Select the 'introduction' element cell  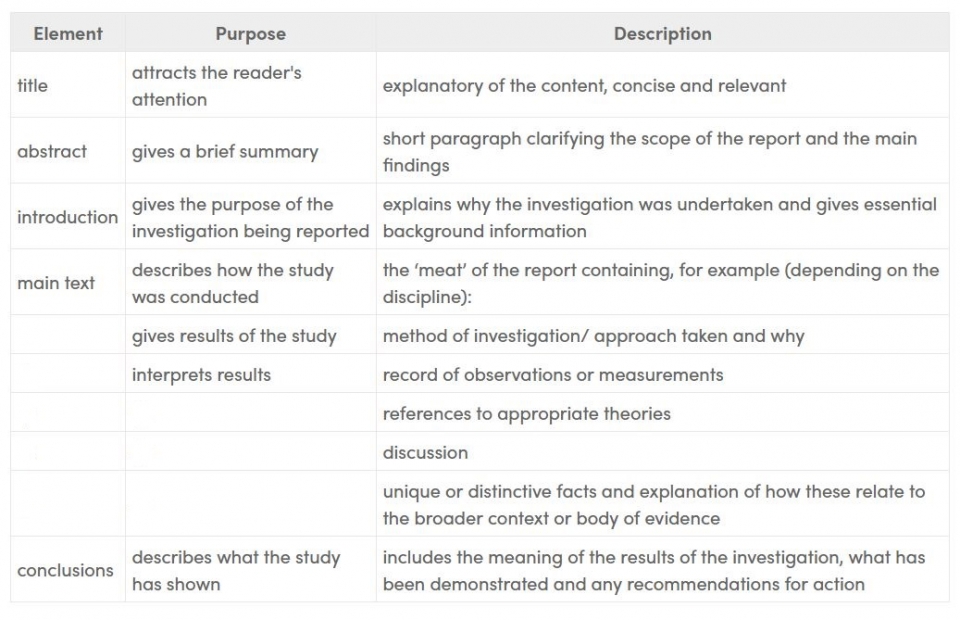coord(68,217)
